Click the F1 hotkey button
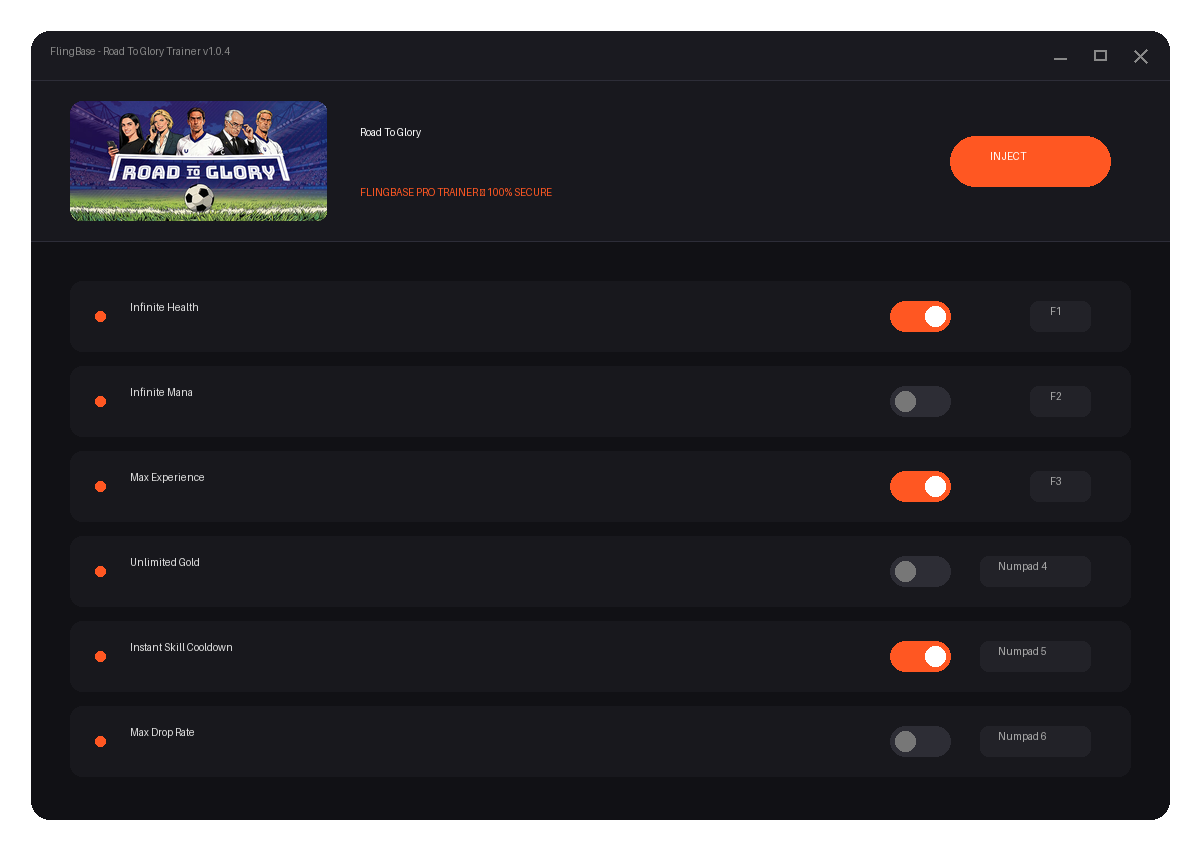The width and height of the screenshot is (1200, 850). click(1060, 316)
